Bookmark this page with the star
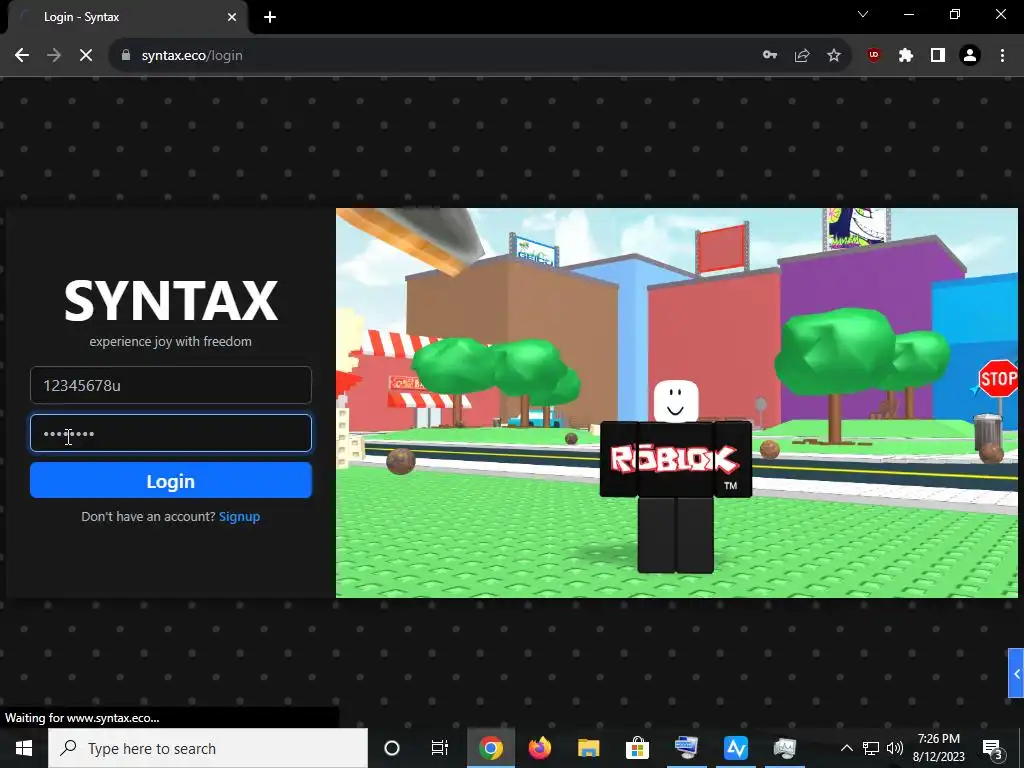 (834, 56)
